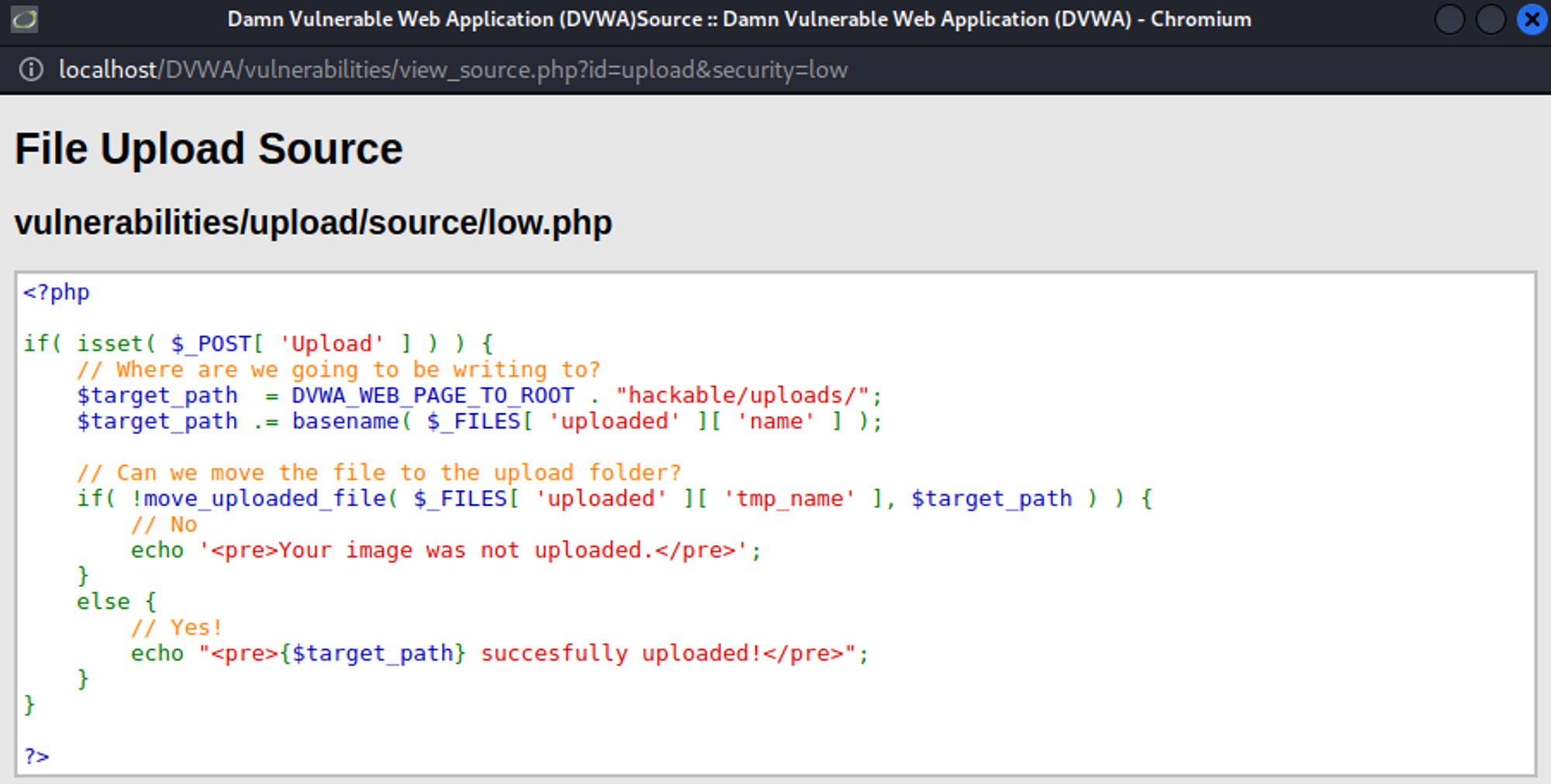
Task: Click the window title text in title bar
Action: [x=739, y=19]
